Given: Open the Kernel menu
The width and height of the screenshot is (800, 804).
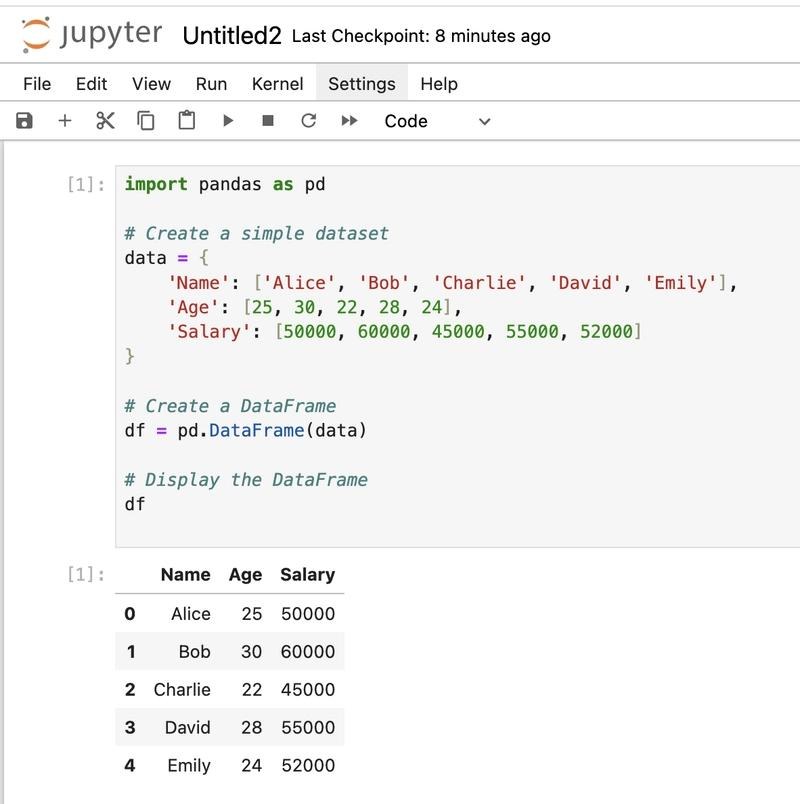Looking at the screenshot, I should 277,84.
